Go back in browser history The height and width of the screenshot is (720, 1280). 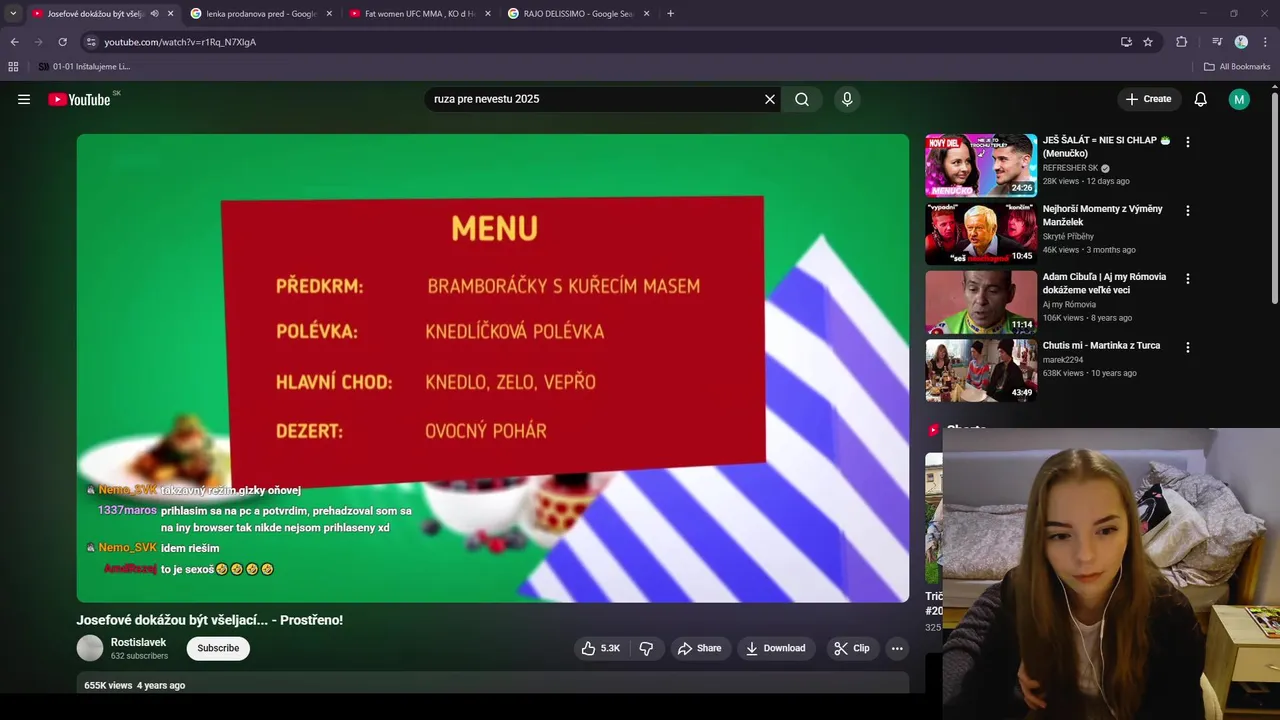pyautogui.click(x=14, y=42)
